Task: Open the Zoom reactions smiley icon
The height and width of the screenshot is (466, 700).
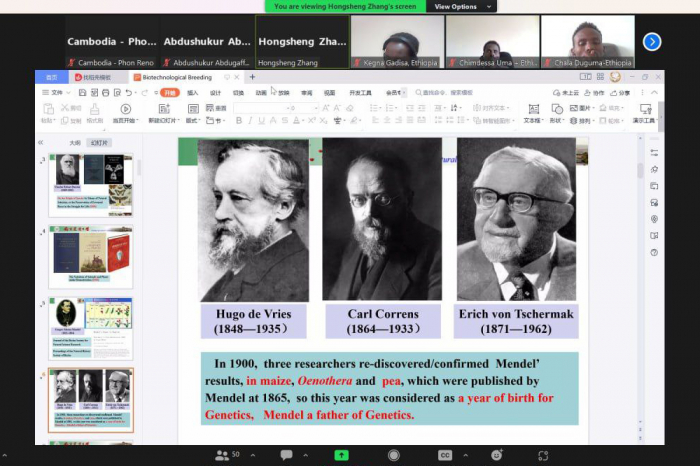Action: tap(494, 455)
